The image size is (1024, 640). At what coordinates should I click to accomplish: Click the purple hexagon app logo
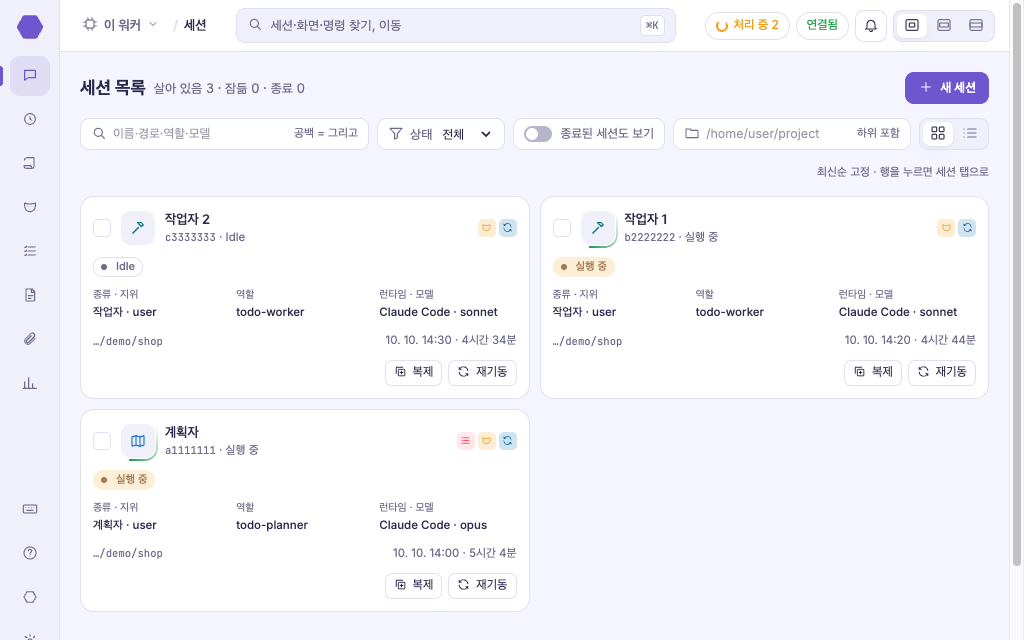(30, 27)
